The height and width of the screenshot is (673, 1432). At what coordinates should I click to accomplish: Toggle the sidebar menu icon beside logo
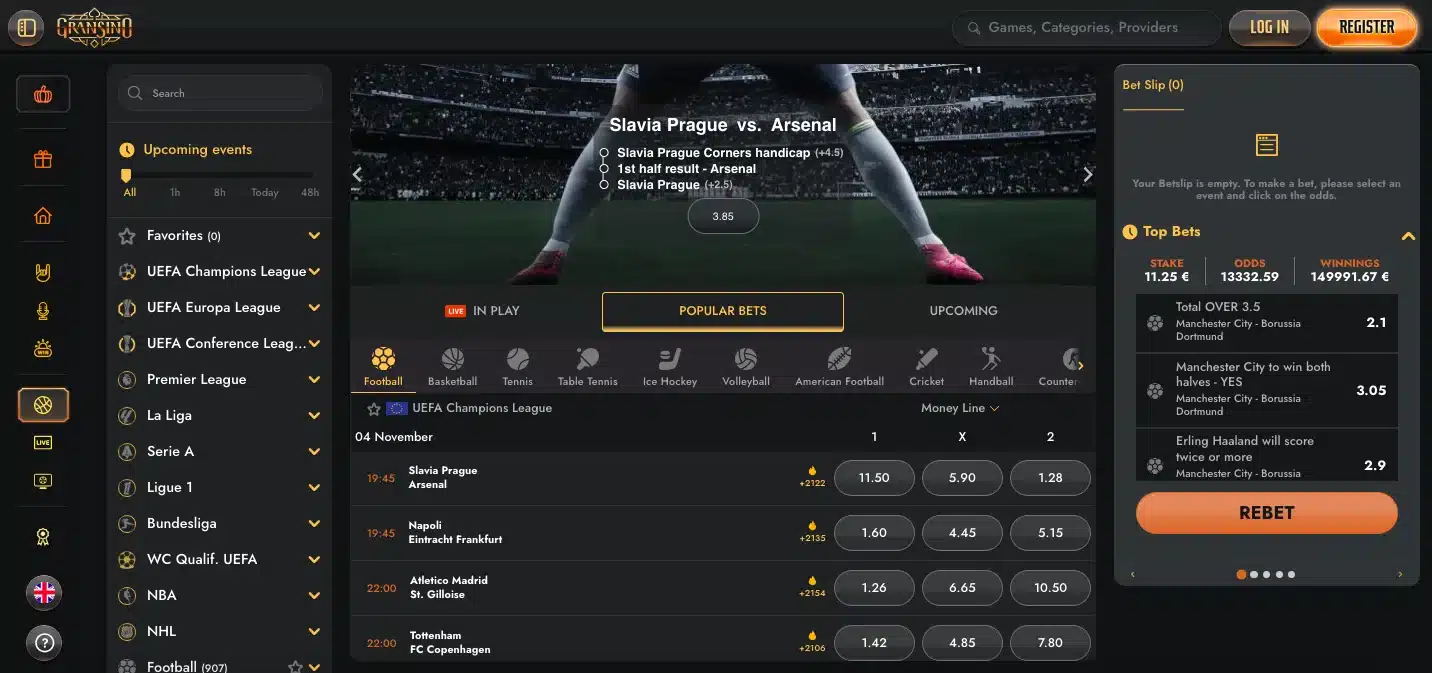pos(27,27)
